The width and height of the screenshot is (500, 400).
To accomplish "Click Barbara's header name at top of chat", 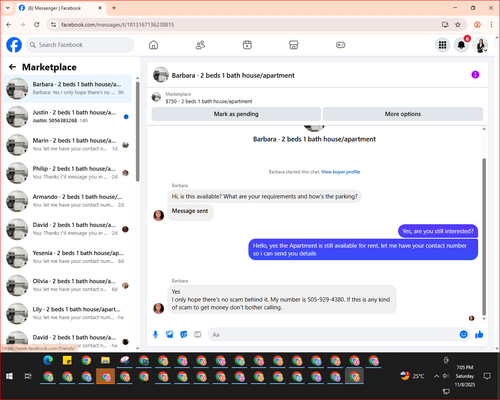I will coord(233,75).
